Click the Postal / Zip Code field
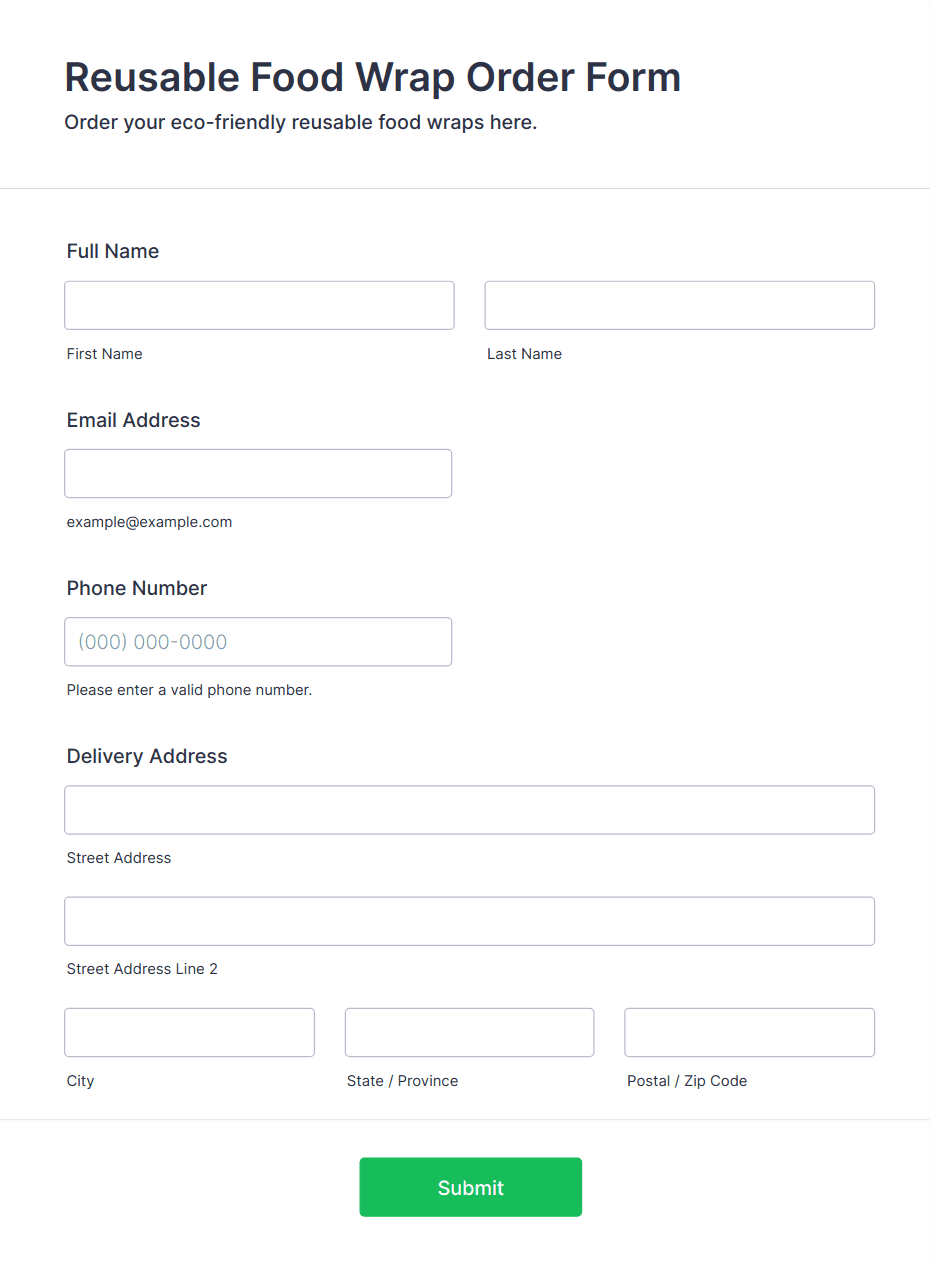Screen dimensions: 930x1266 tap(750, 1032)
